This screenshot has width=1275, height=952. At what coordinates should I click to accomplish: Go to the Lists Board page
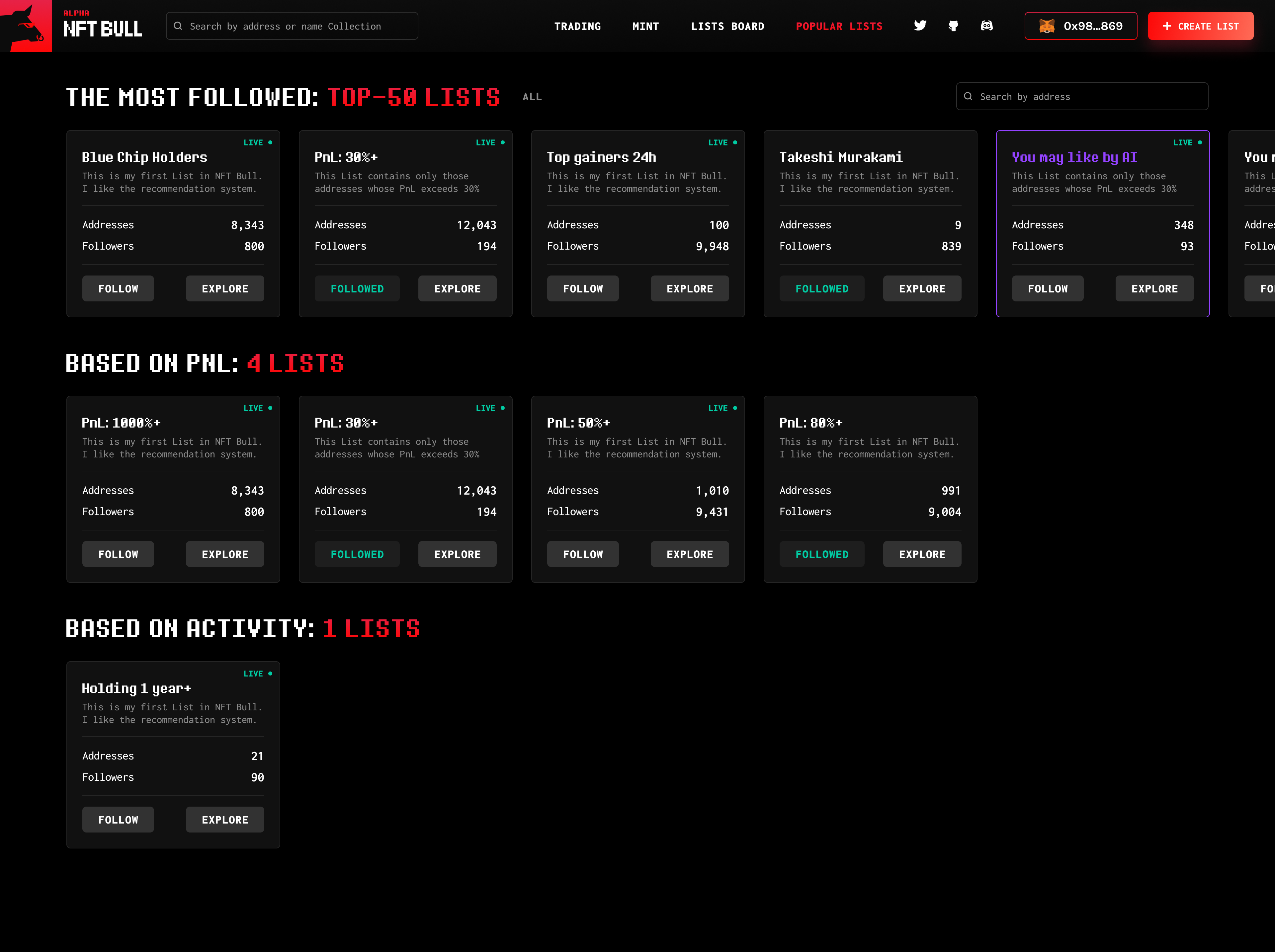coord(727,26)
